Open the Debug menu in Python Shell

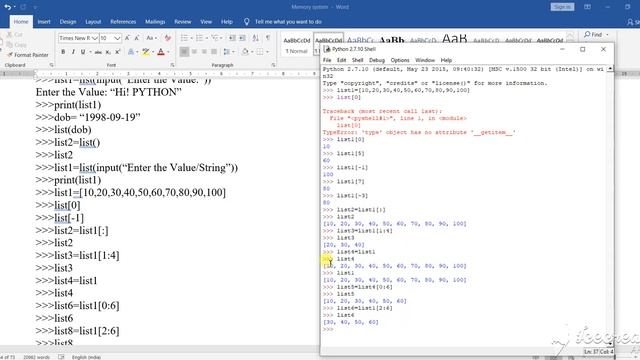(377, 60)
